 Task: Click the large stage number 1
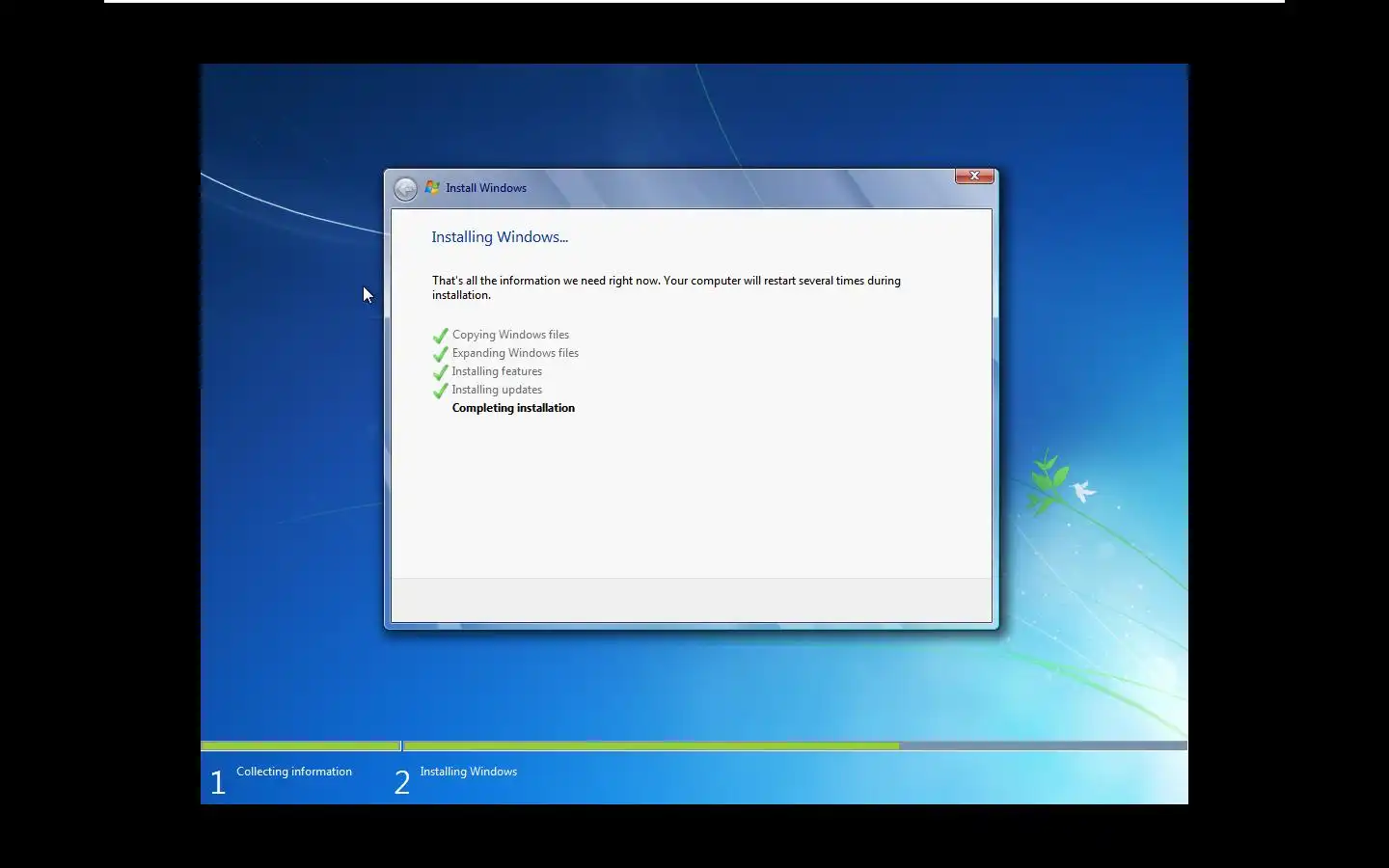pos(218,782)
